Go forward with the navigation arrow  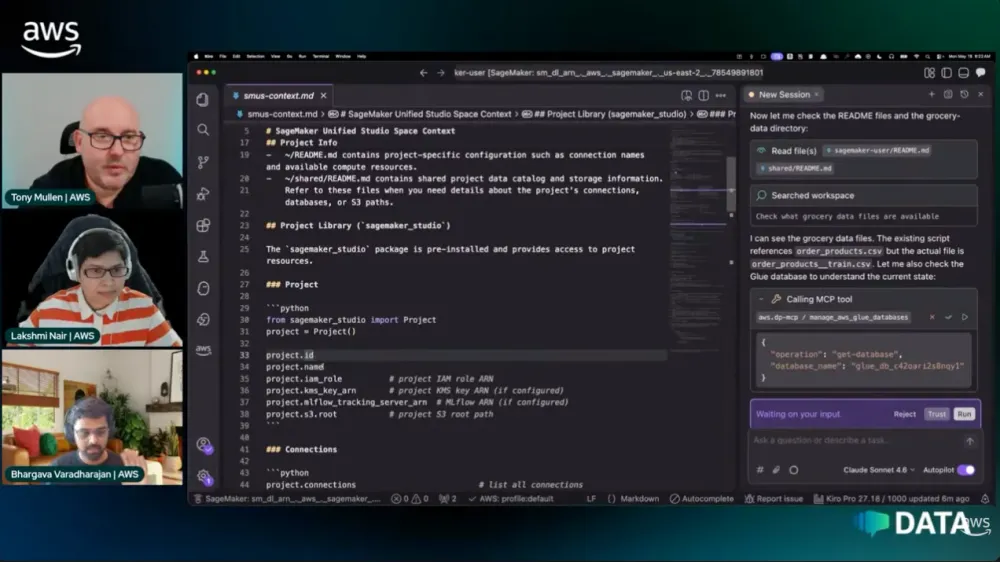point(441,73)
